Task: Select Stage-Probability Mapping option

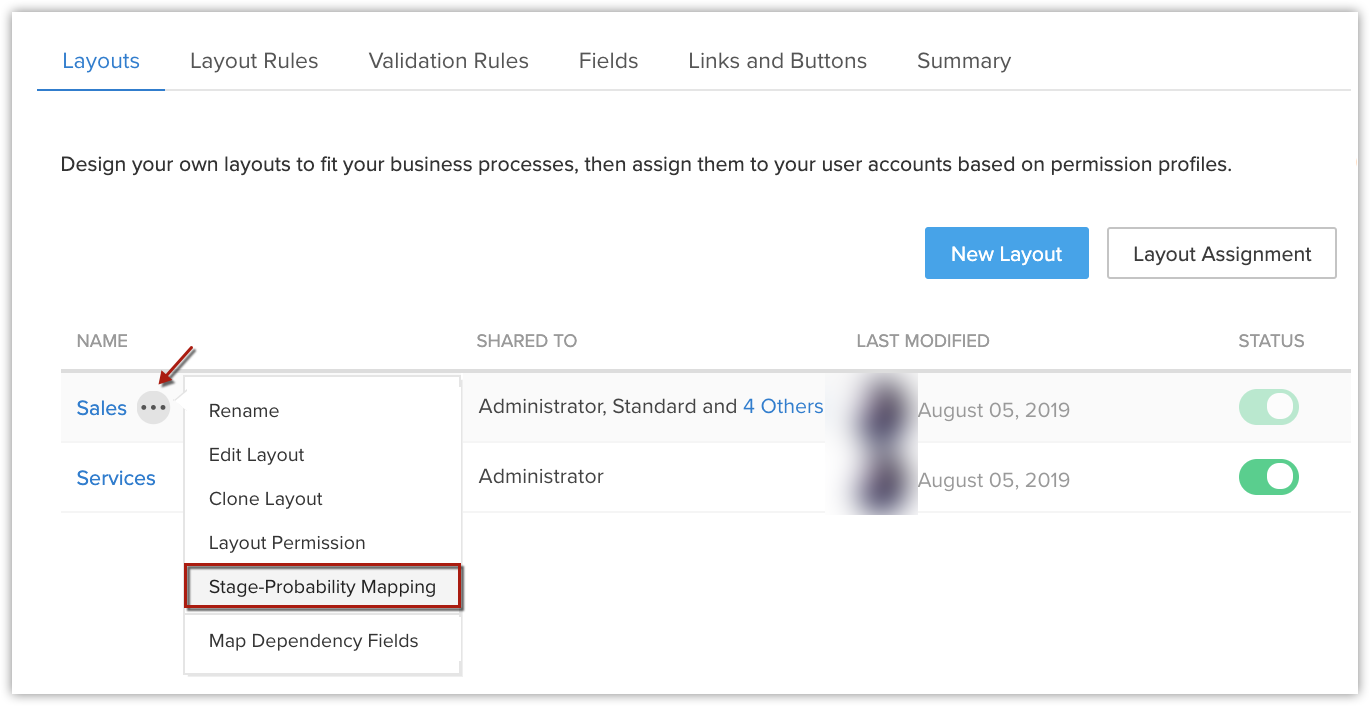Action: (322, 587)
